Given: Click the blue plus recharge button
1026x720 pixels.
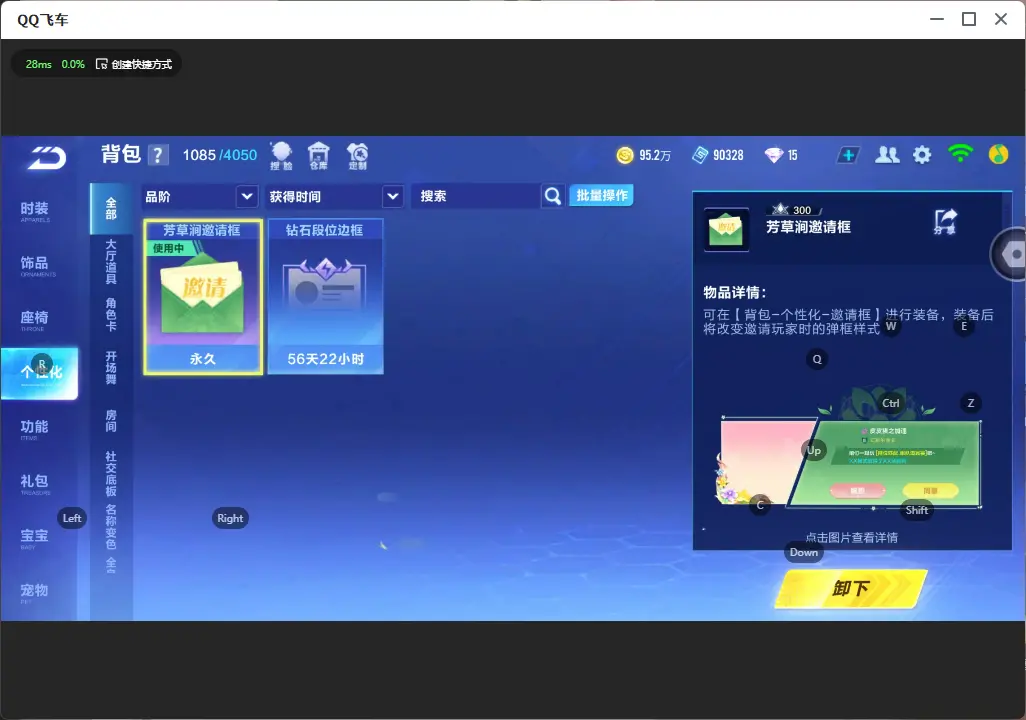Looking at the screenshot, I should (x=848, y=155).
